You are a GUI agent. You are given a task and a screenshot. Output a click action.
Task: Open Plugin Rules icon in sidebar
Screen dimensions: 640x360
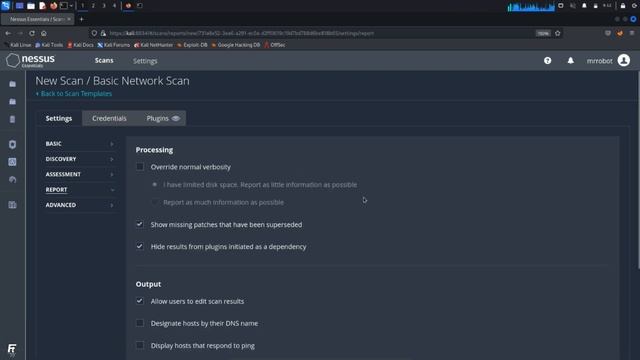[x=13, y=162]
